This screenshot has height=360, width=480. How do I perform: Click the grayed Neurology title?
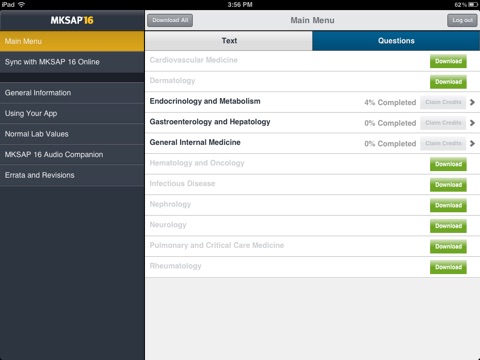168,225
